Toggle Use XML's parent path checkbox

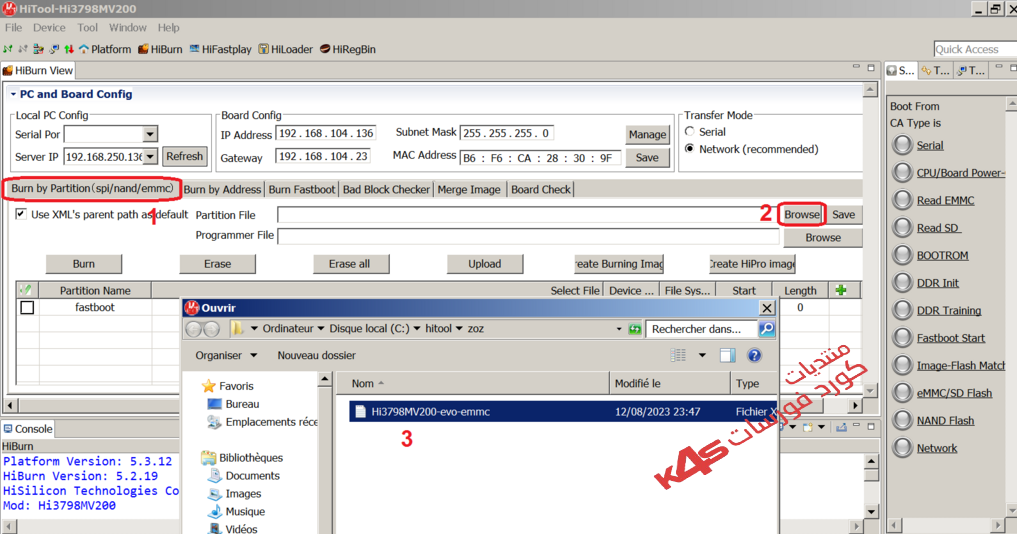(21, 214)
